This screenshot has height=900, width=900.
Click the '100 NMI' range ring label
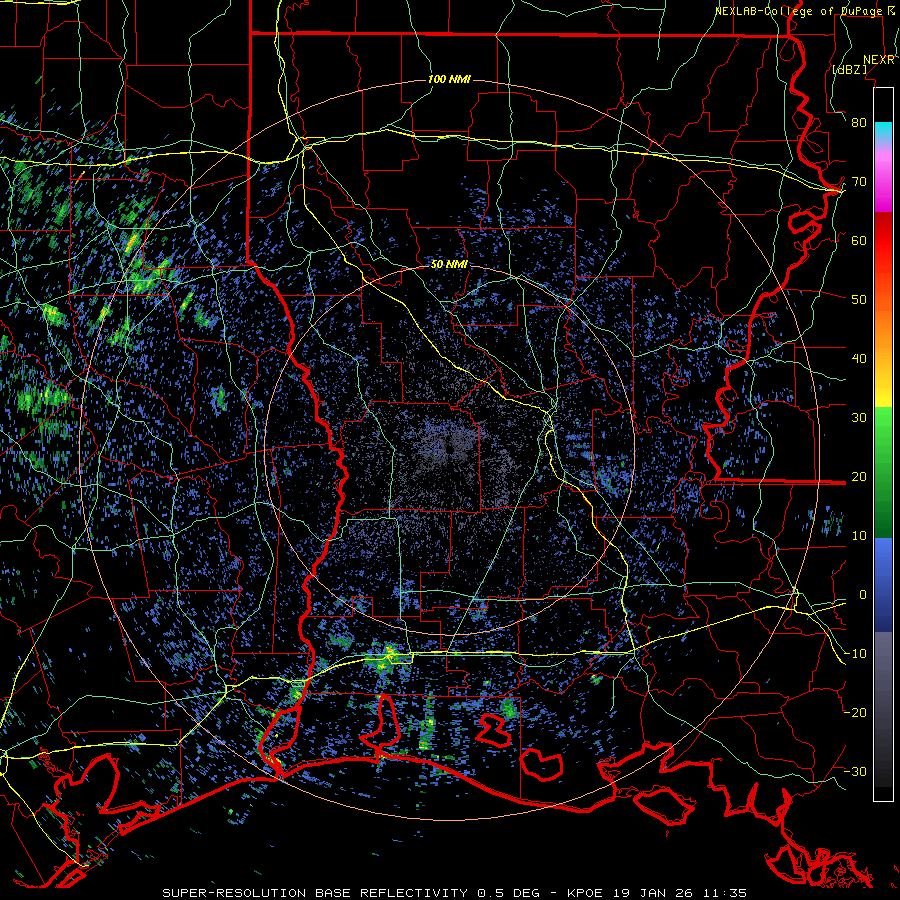tap(449, 79)
